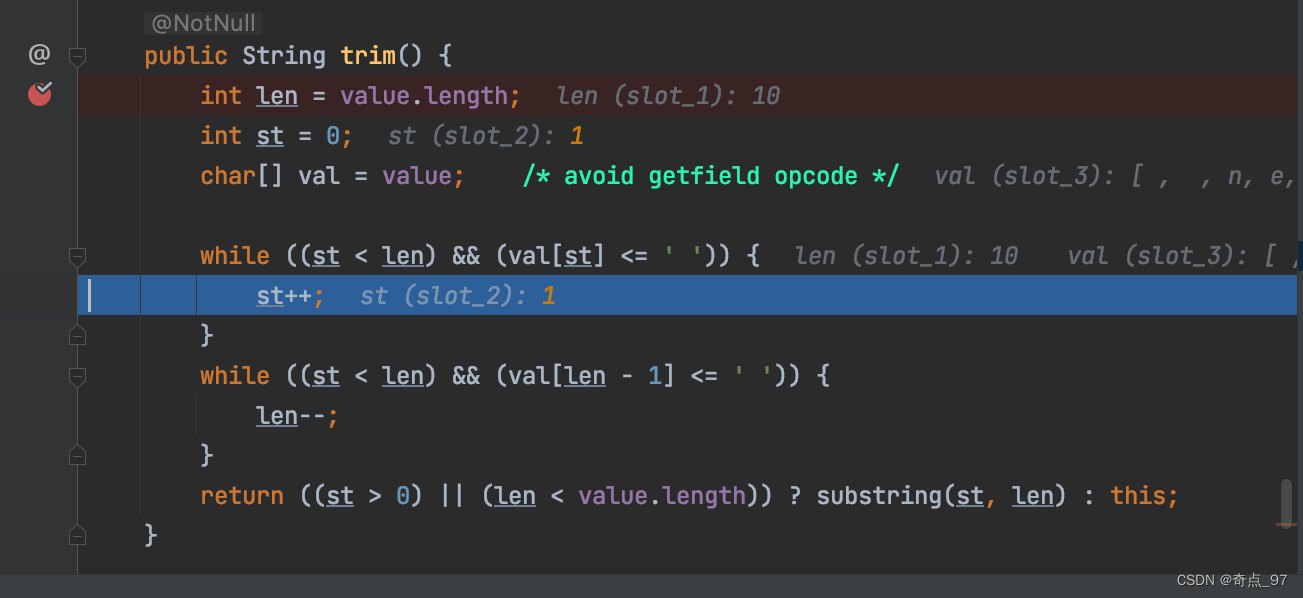Collapse the trim() method using its fold arrow

click(77, 57)
